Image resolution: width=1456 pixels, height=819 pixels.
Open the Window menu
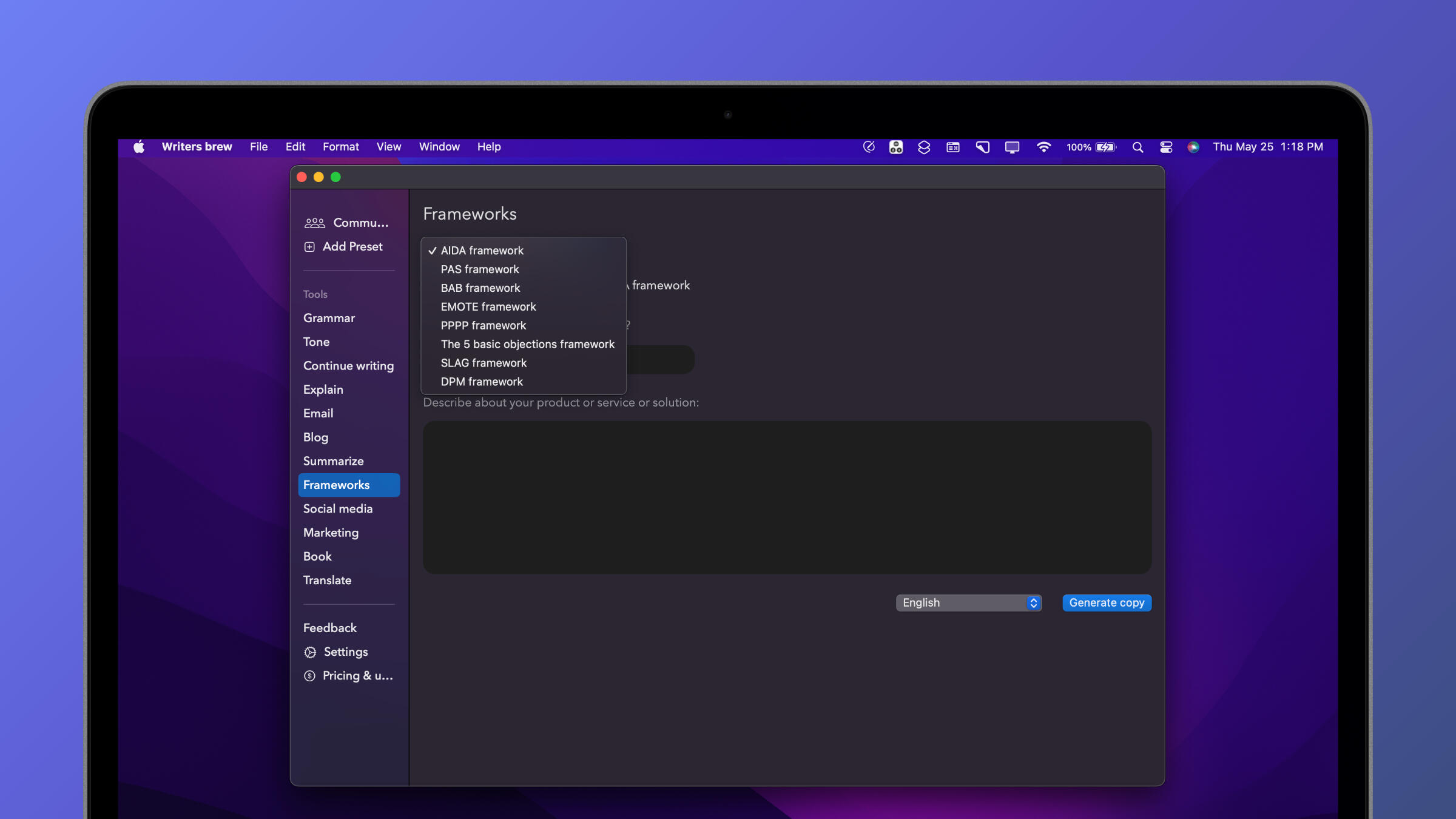tap(439, 147)
